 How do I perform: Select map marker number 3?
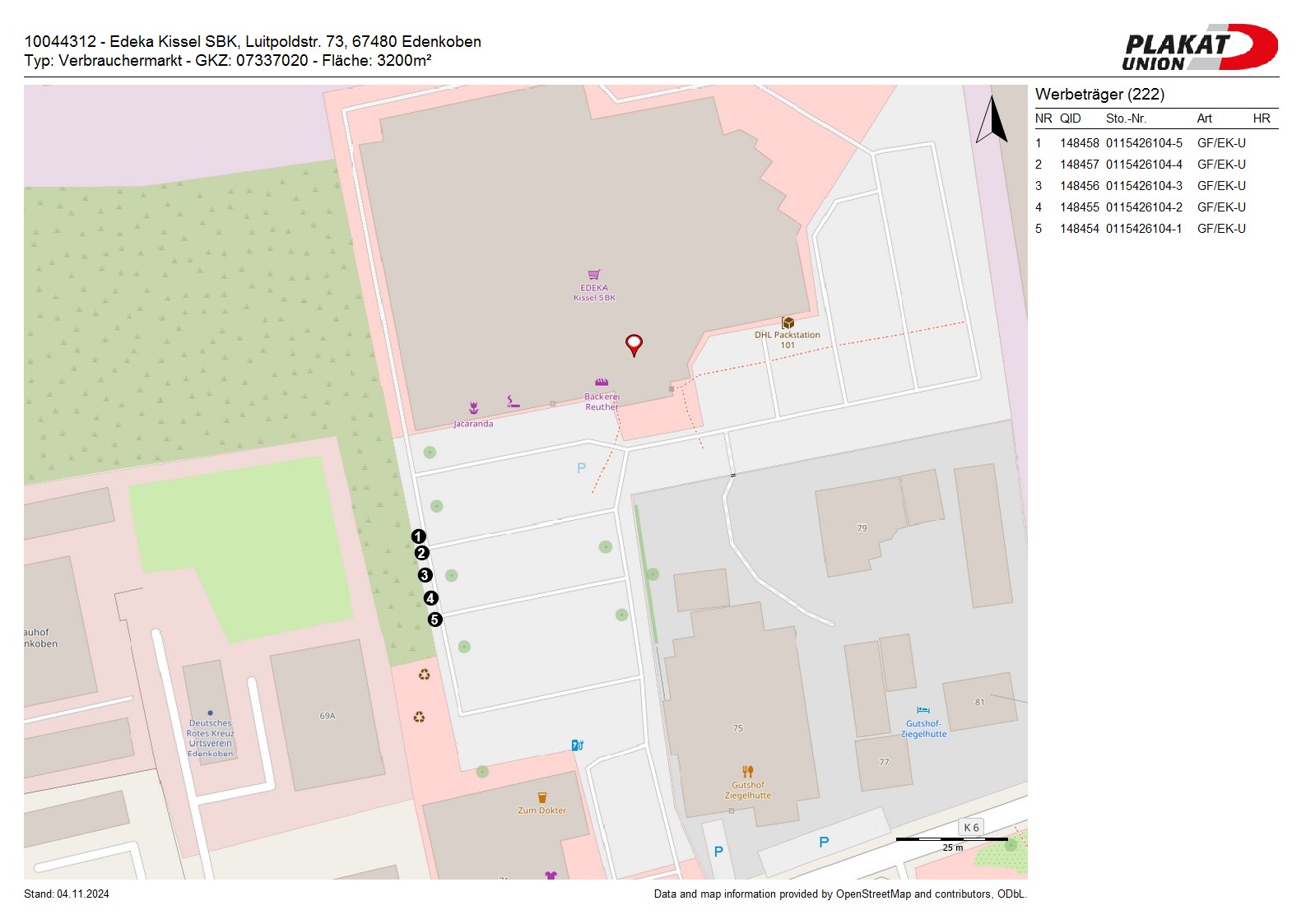coord(425,575)
